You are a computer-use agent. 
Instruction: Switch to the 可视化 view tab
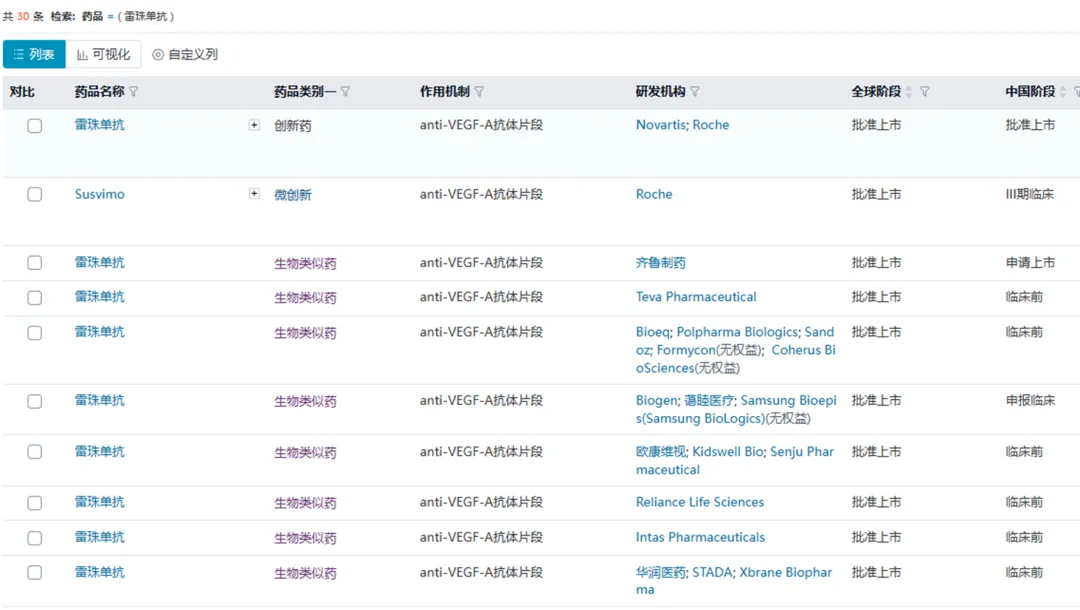[x=104, y=55]
